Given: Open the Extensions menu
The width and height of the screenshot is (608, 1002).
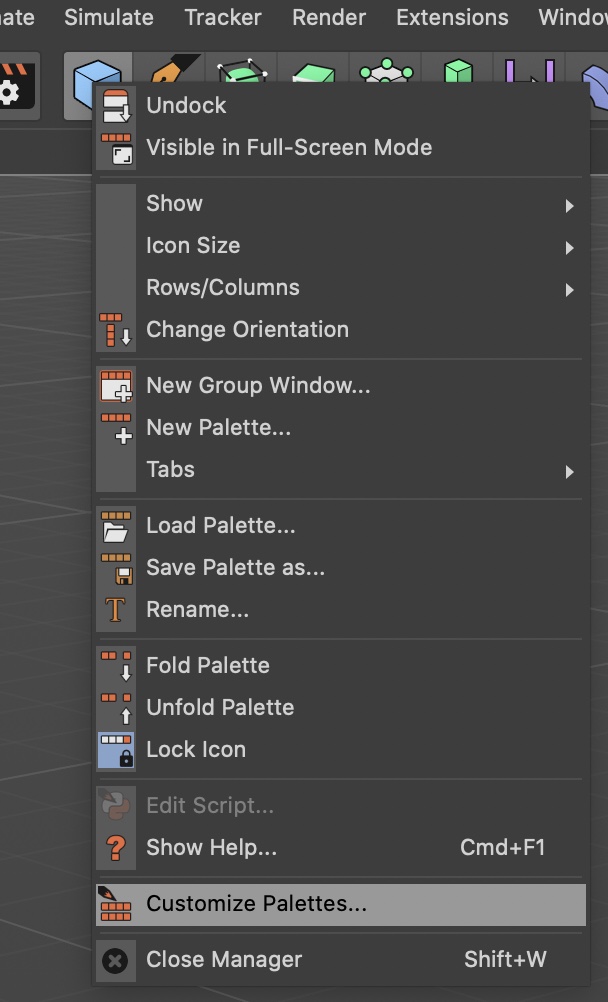Looking at the screenshot, I should (451, 17).
